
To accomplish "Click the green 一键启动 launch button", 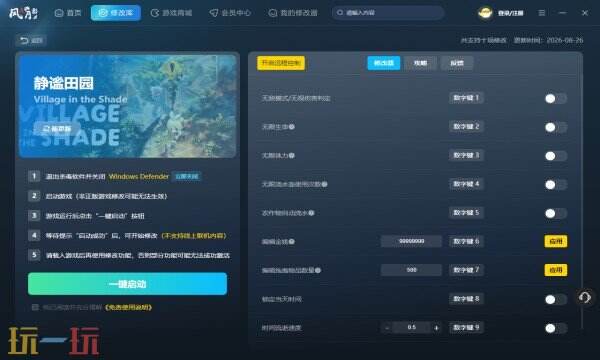I will coord(127,284).
